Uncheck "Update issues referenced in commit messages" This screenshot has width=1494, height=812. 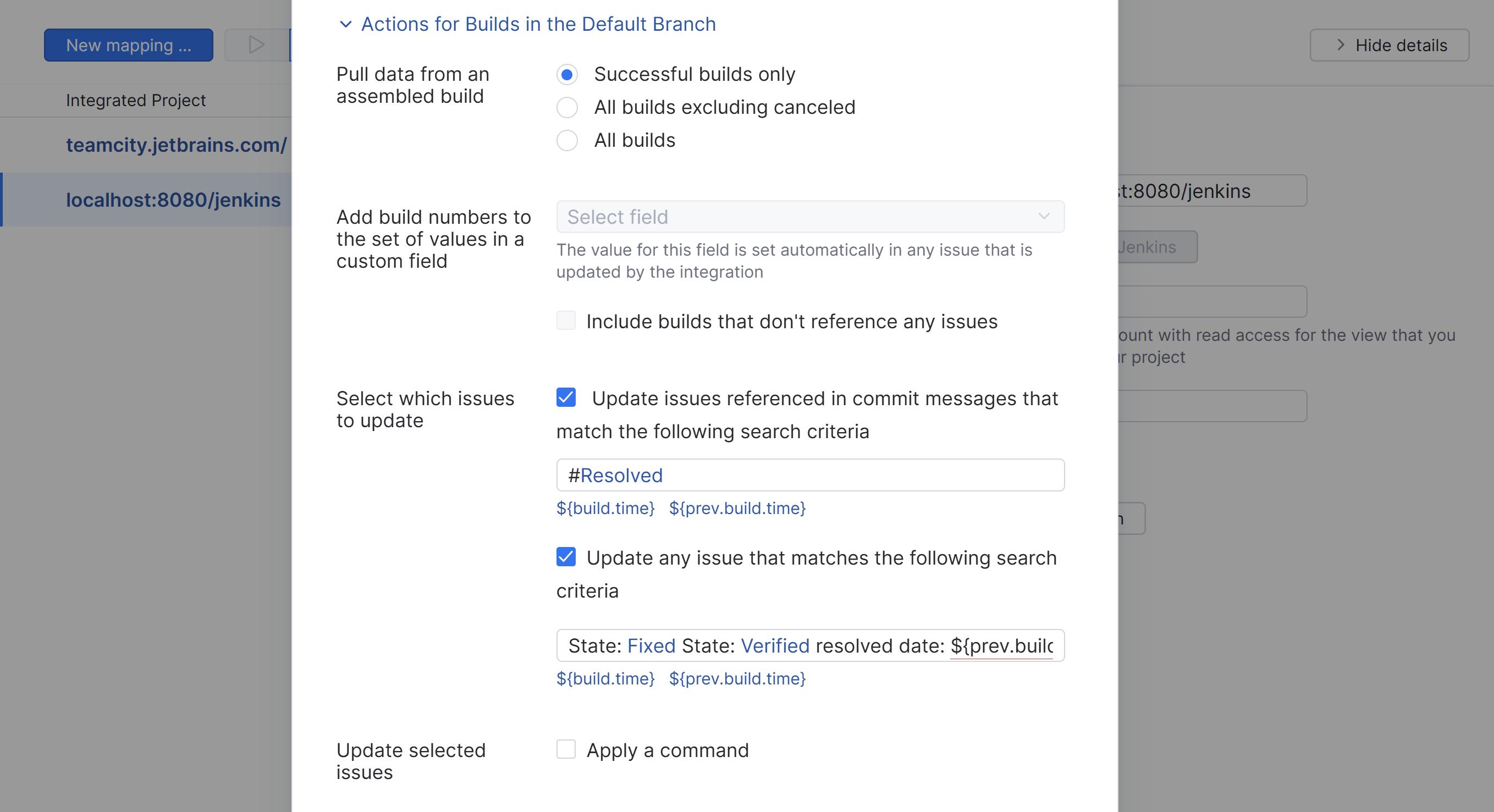(x=565, y=397)
